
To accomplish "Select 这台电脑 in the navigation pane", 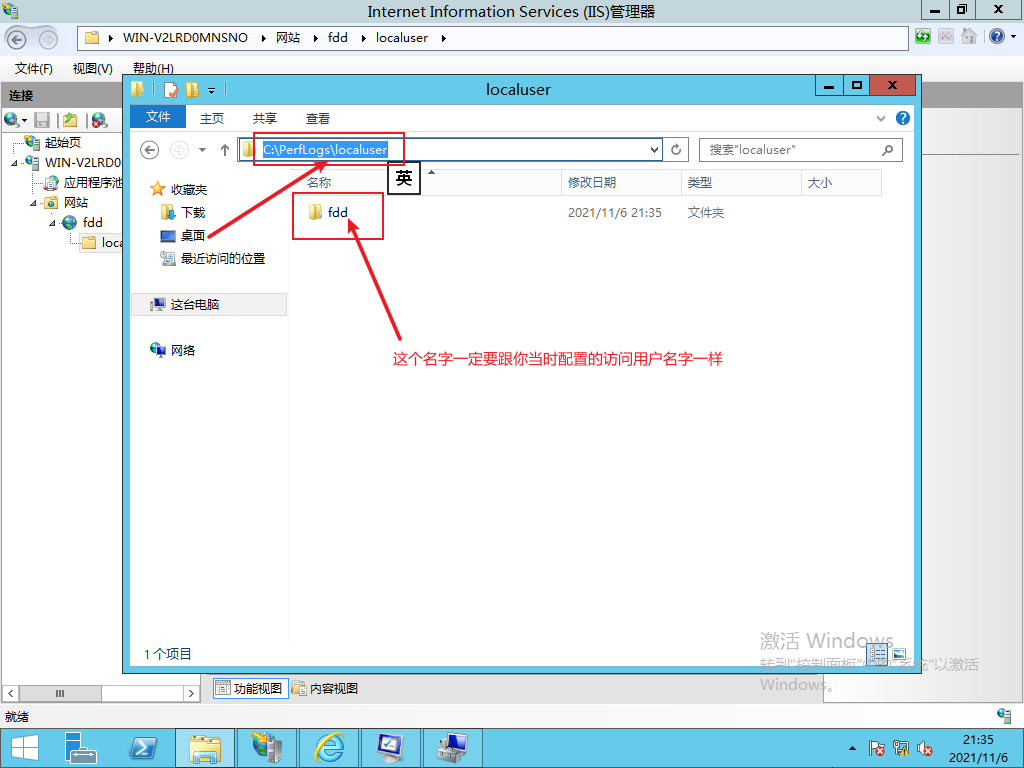I will click(195, 304).
